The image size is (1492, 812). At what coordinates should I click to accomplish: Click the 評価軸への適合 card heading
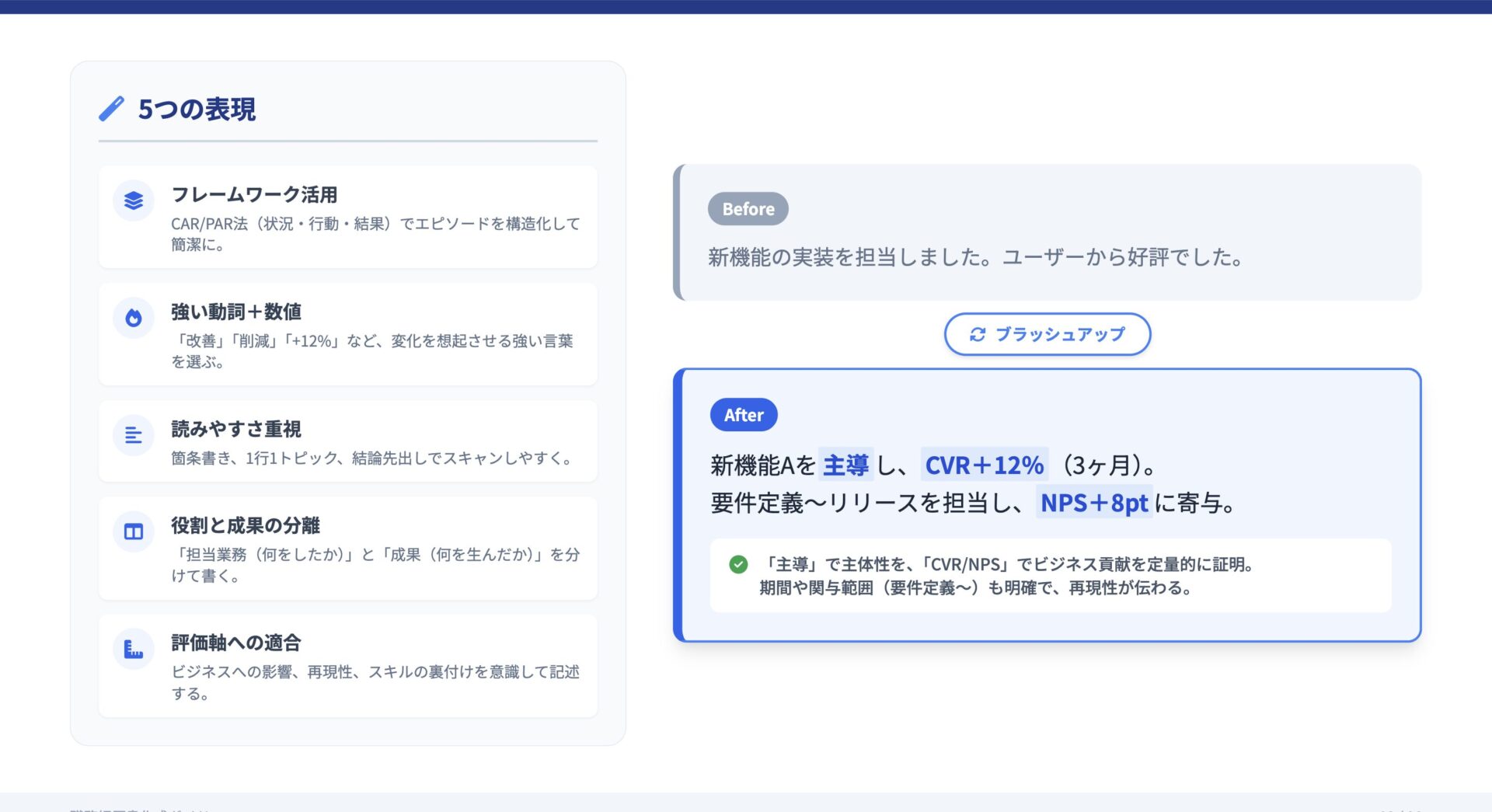point(236,643)
